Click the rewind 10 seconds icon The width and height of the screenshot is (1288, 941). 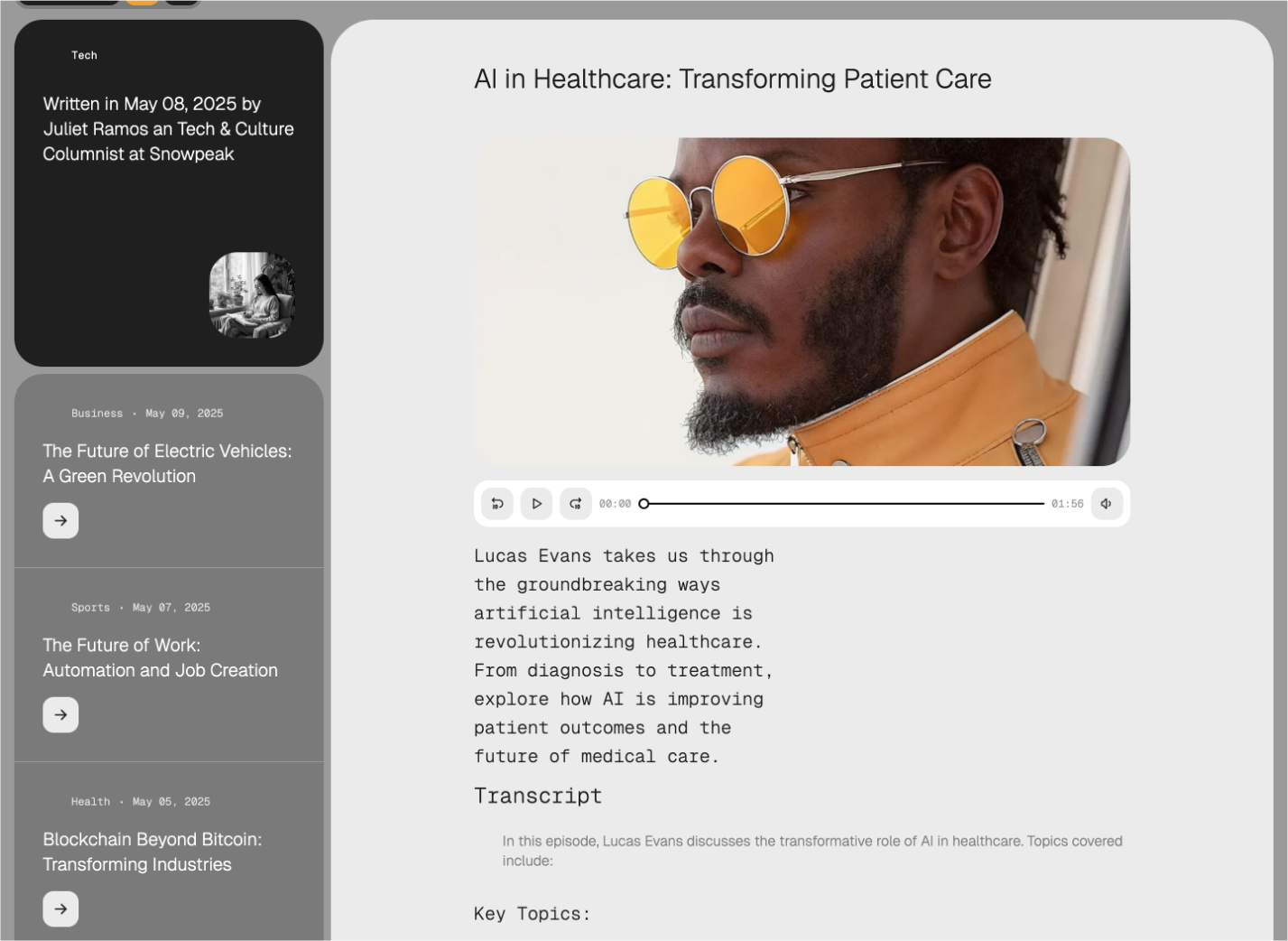497,504
